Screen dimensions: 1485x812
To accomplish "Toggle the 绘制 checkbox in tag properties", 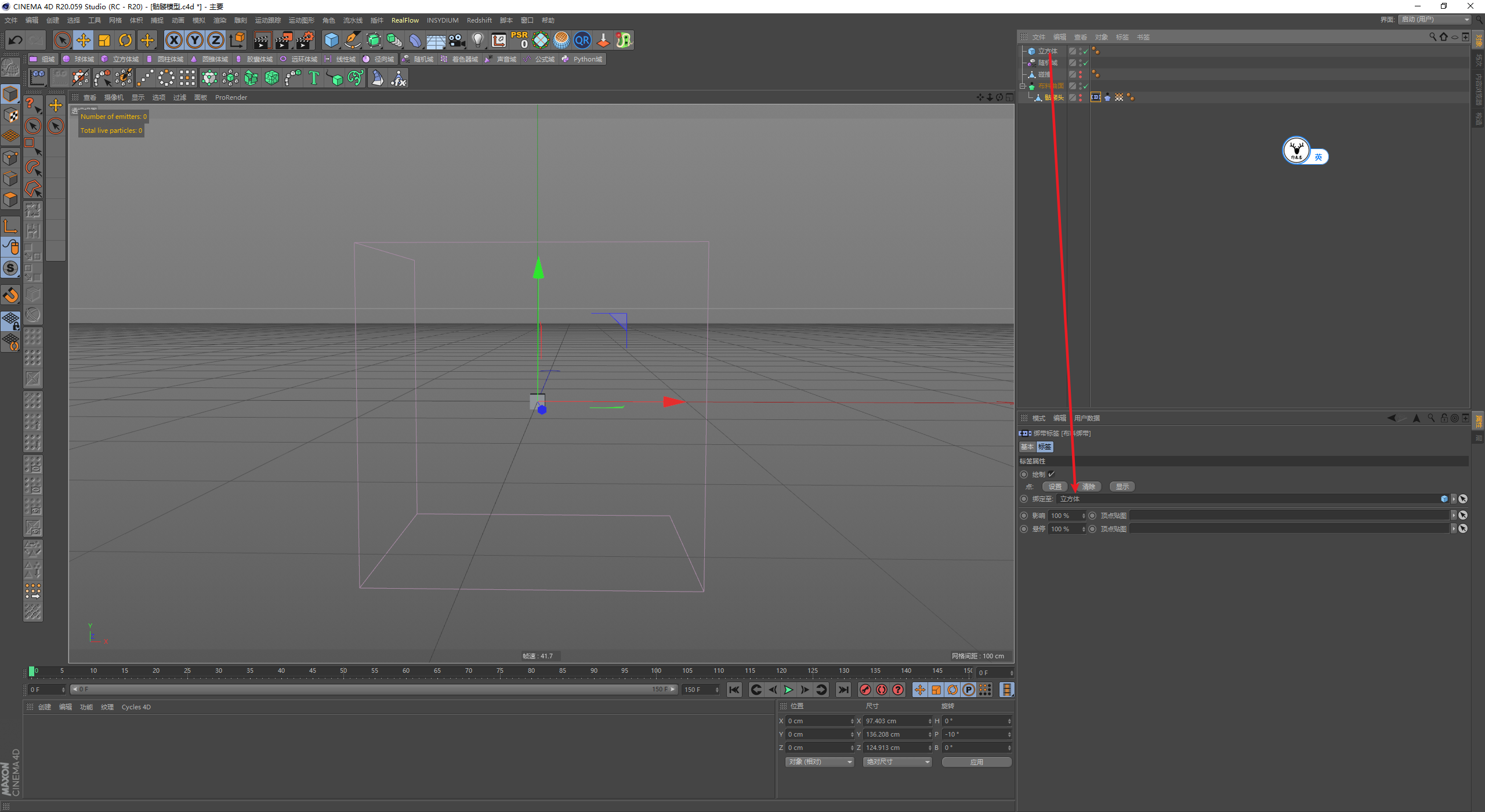I will pyautogui.click(x=1051, y=474).
